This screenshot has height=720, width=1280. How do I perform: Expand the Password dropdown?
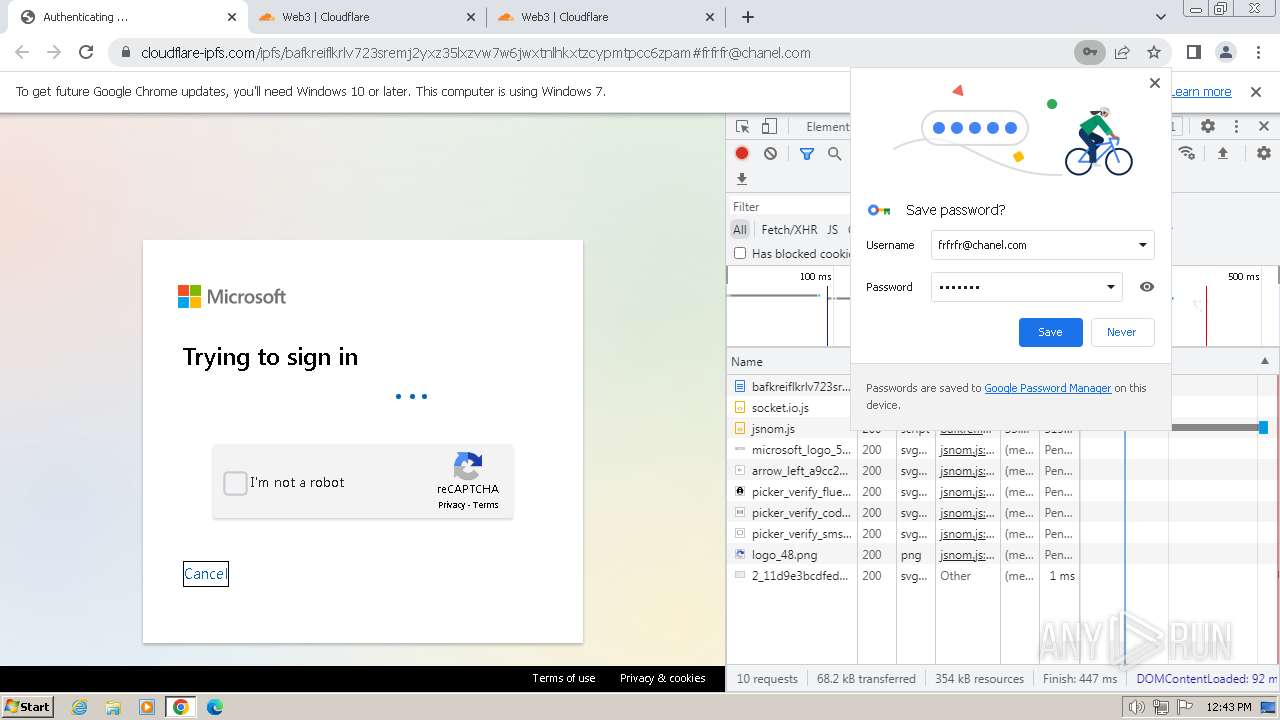1110,287
